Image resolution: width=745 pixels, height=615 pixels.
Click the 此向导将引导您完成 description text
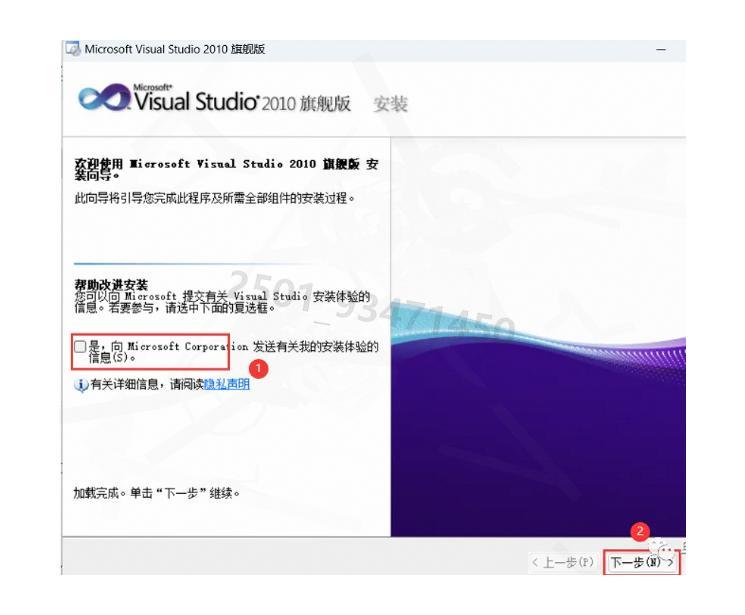coord(215,198)
